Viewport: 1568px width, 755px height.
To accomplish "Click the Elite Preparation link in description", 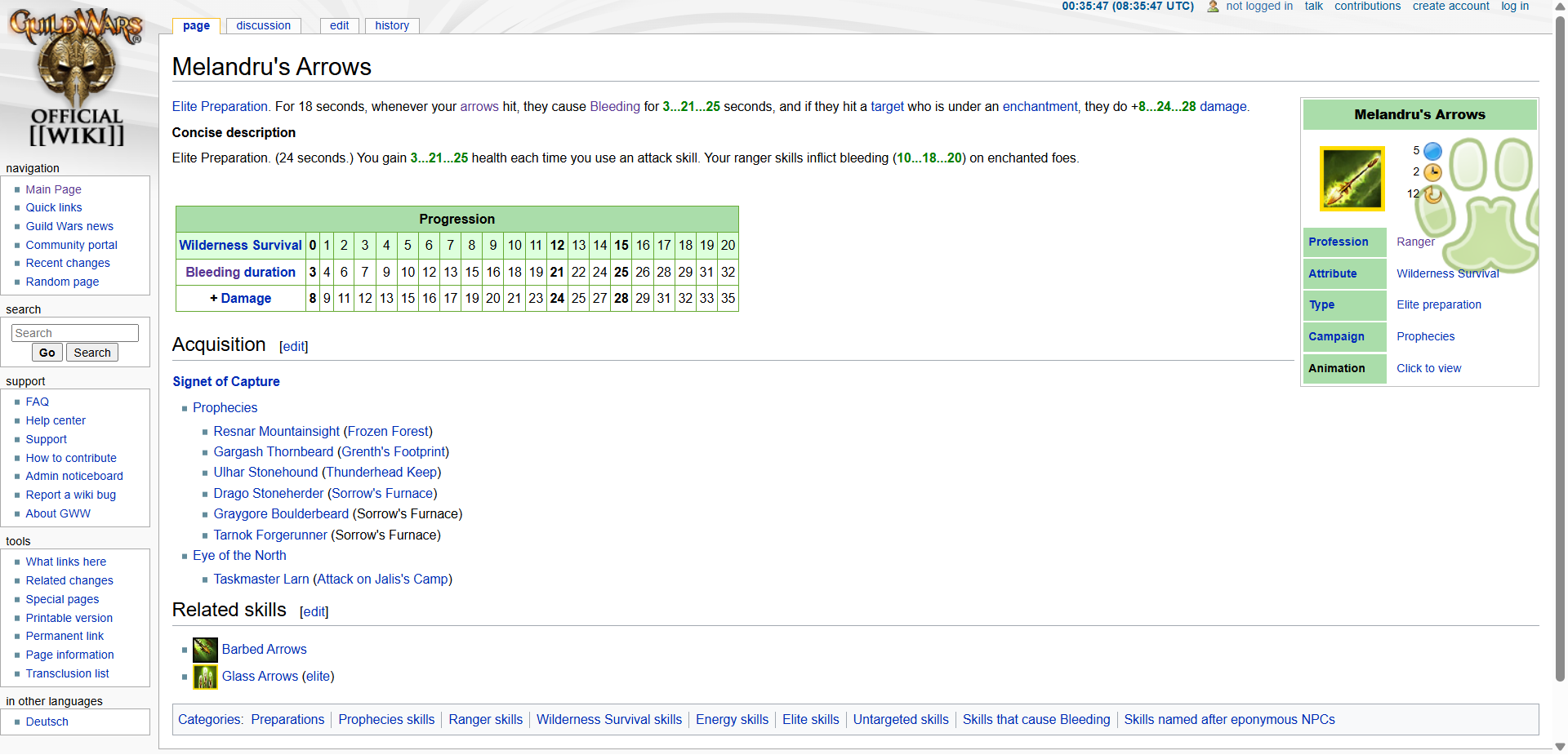I will click(220, 106).
